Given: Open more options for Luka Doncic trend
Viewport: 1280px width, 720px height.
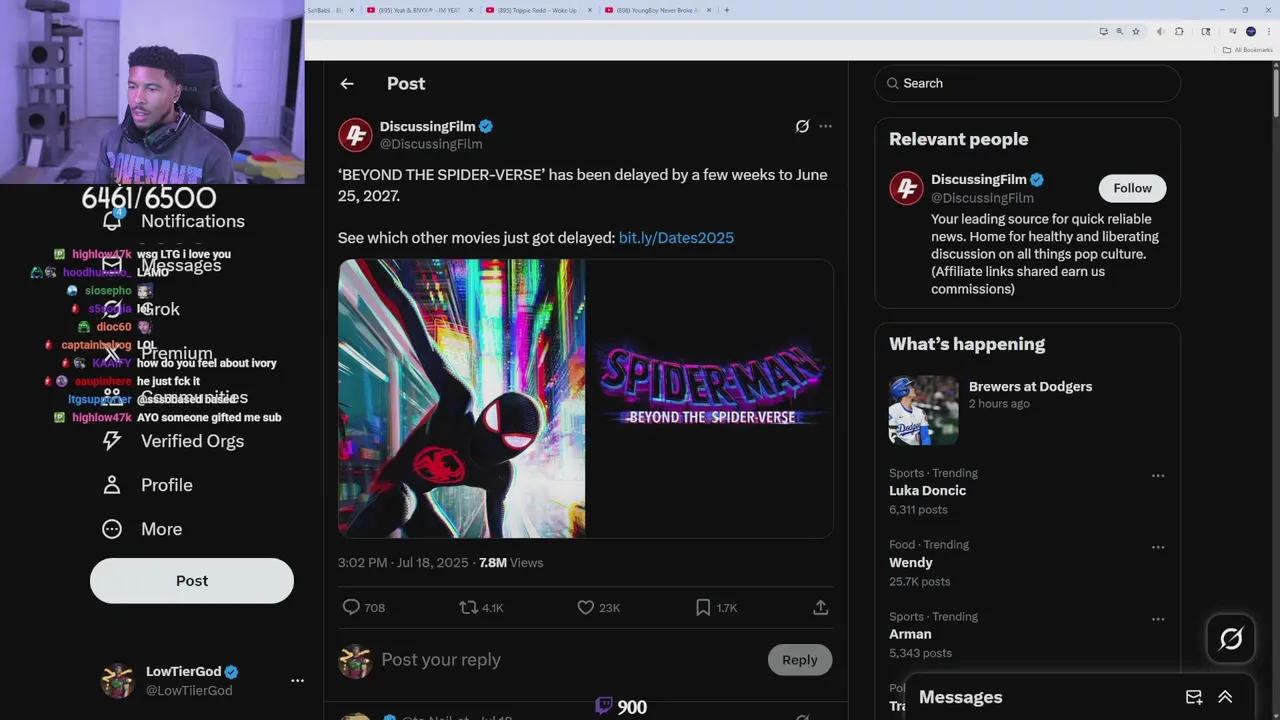Looking at the screenshot, I should click(x=1158, y=476).
